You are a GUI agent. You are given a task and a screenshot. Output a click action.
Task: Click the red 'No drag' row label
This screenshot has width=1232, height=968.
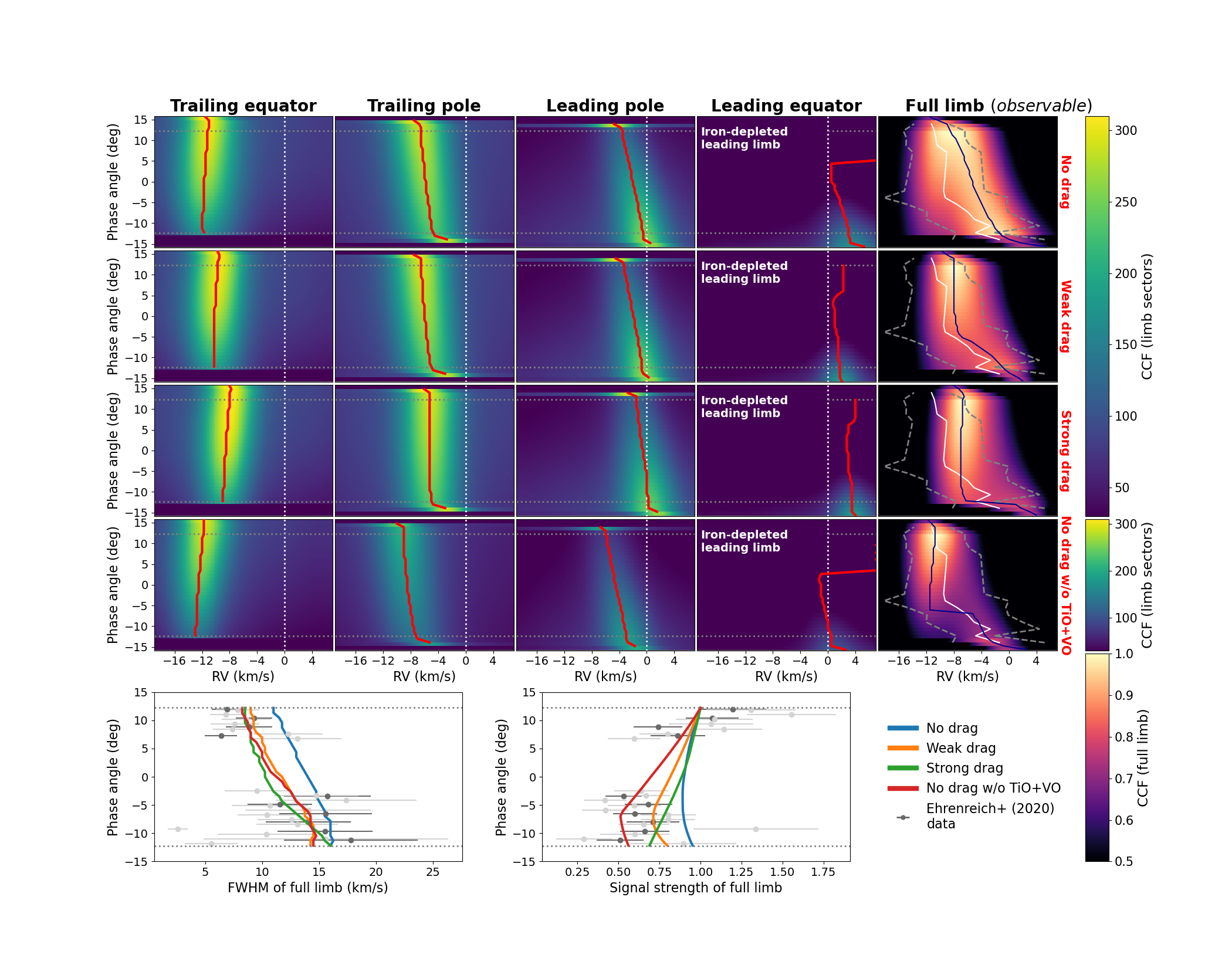pyautogui.click(x=1066, y=182)
